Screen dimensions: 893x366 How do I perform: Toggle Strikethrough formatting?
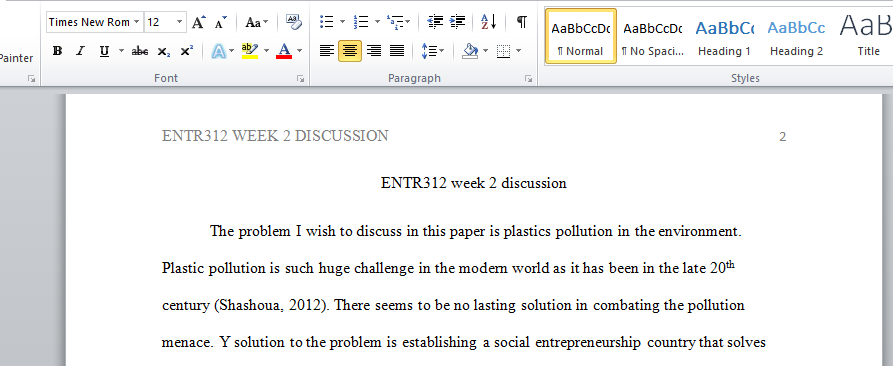[140, 51]
